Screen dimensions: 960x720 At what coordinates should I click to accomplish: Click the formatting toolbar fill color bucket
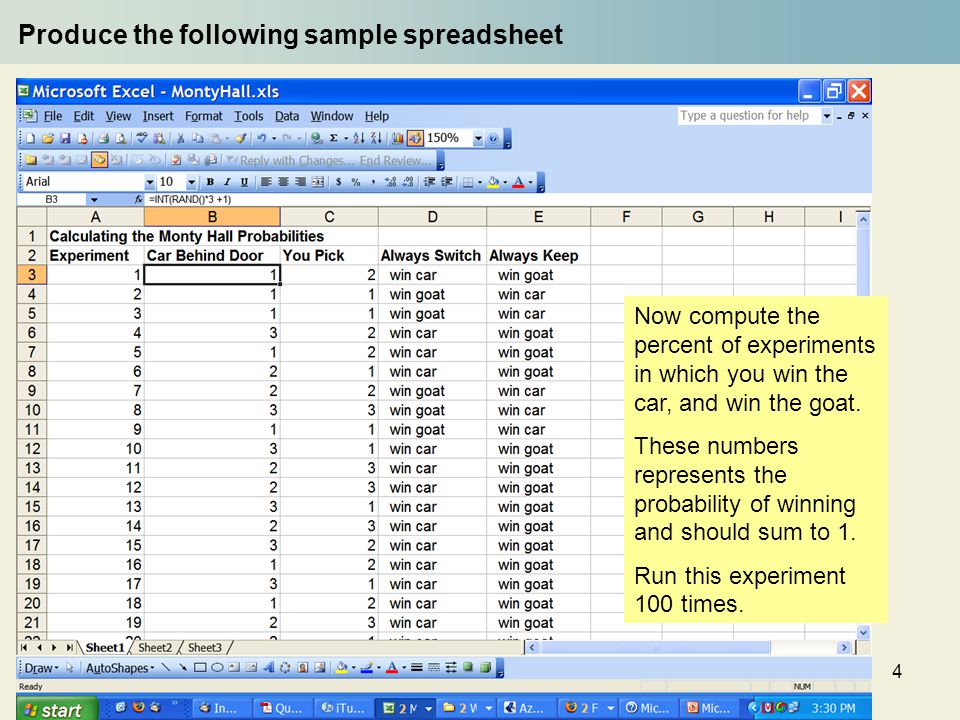493,182
